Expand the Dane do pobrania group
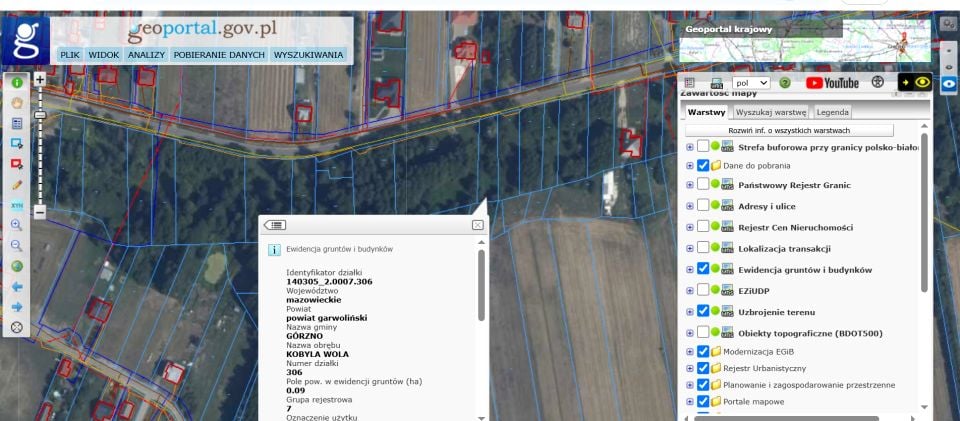Viewport: 960px width, 421px height. (690, 165)
